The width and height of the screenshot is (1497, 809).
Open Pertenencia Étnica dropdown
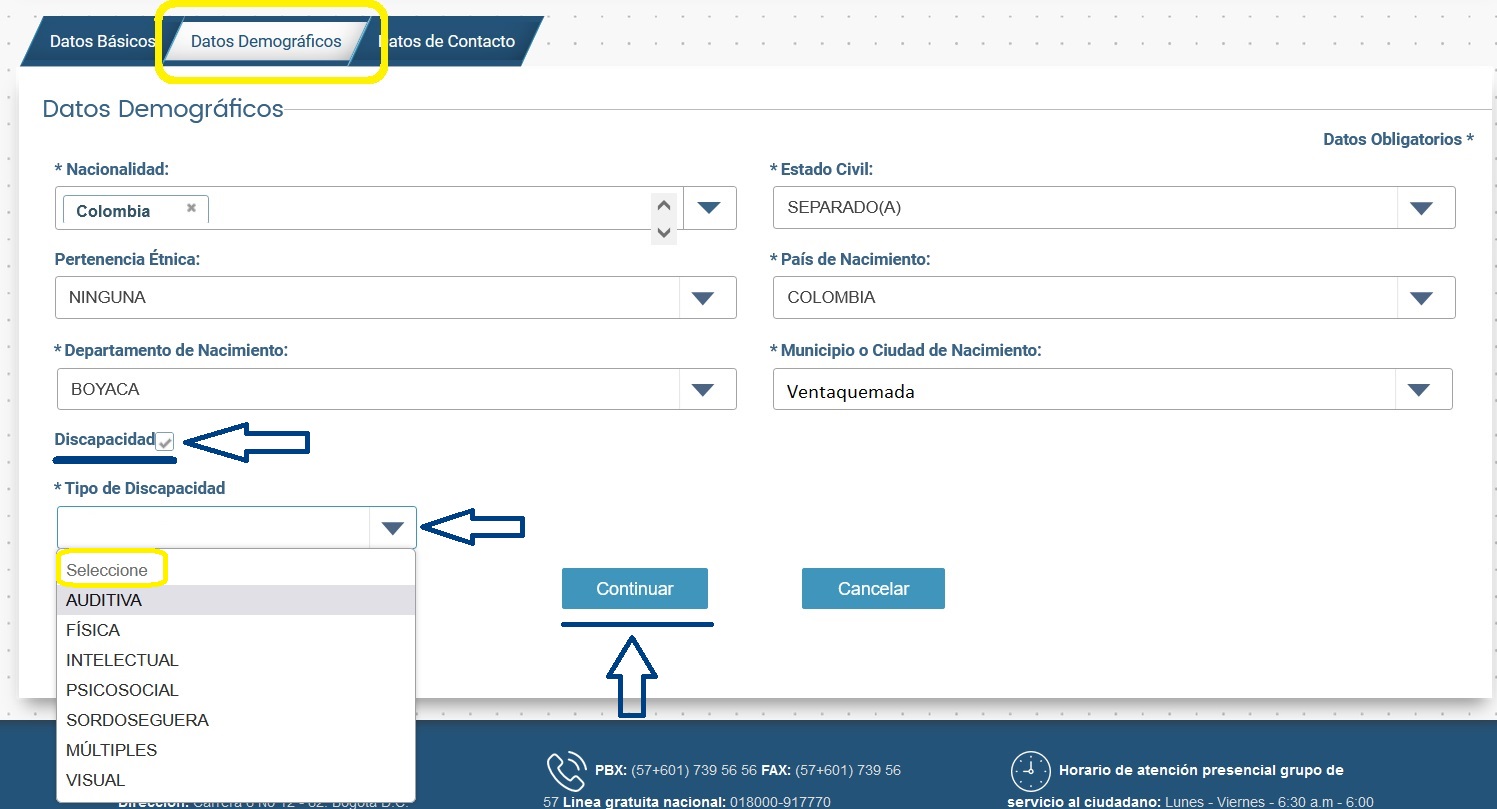(703, 298)
